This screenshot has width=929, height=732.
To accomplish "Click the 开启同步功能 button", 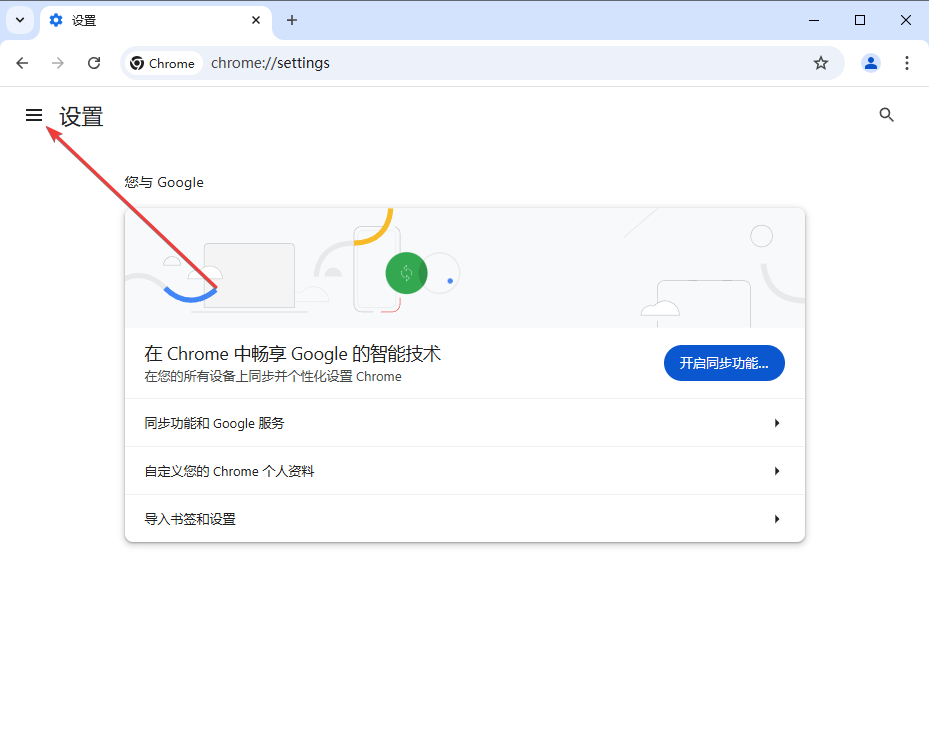I will [723, 363].
